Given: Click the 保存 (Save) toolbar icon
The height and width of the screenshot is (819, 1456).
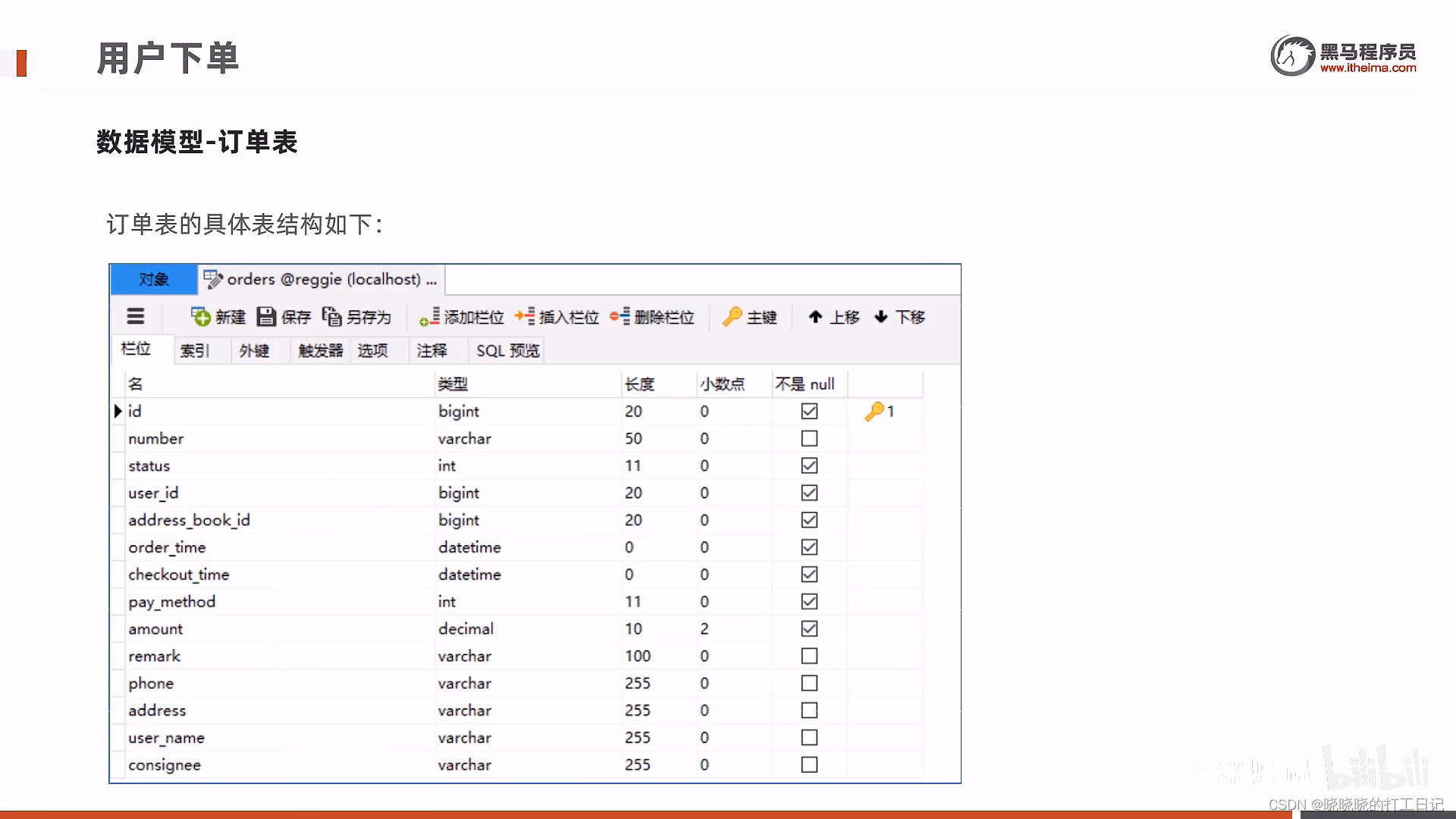Looking at the screenshot, I should 266,316.
